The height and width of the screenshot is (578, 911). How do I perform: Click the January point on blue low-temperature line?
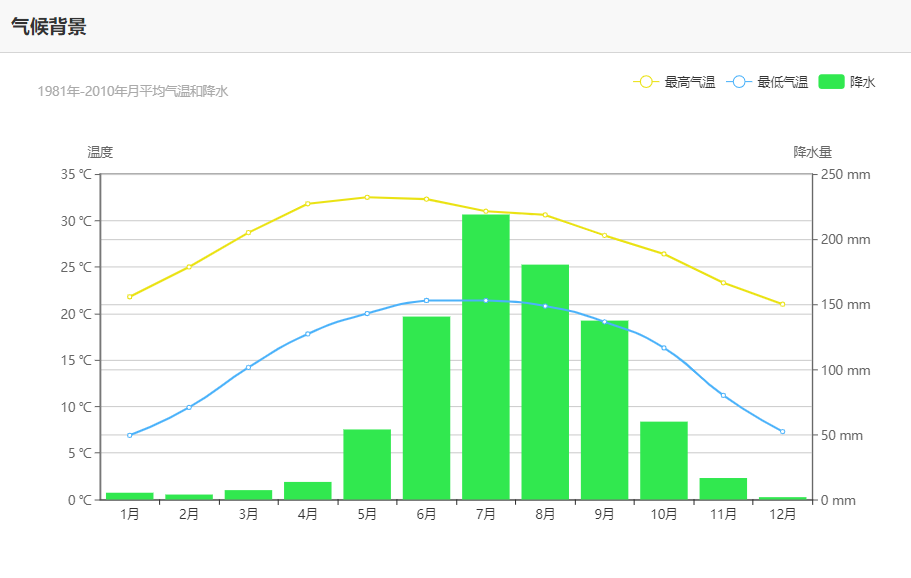[x=130, y=435]
